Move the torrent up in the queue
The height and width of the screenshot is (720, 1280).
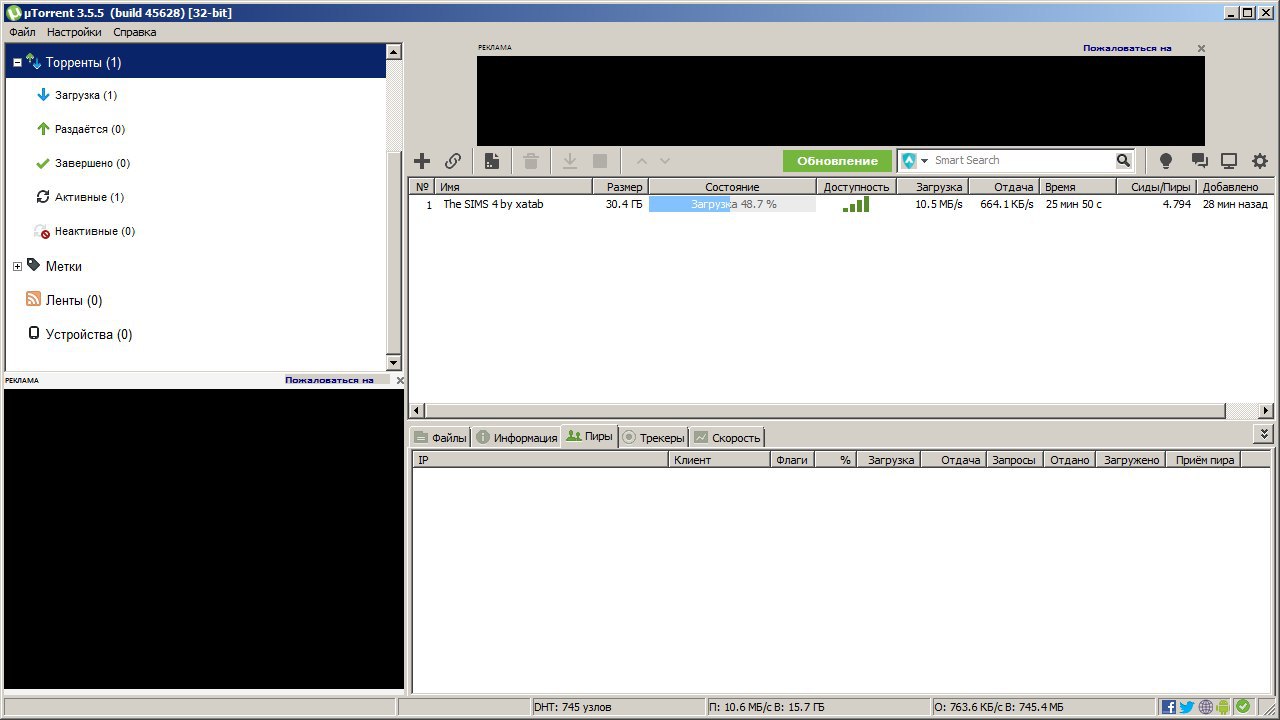(642, 161)
